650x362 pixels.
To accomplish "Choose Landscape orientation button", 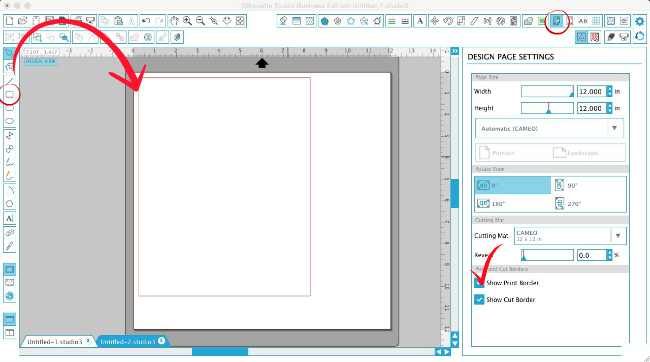I will click(576, 153).
